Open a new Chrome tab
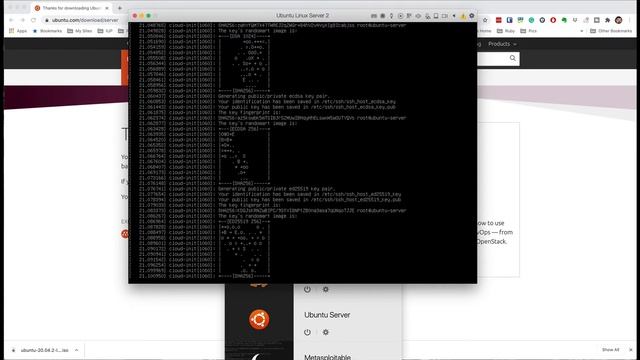Viewport: 640px width, 360px height. coord(120,8)
